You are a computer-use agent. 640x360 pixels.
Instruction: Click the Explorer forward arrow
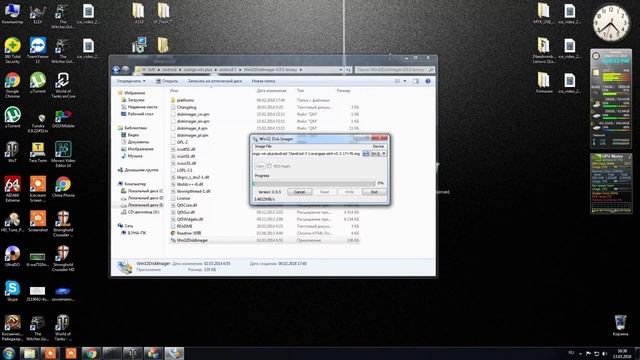[x=126, y=70]
